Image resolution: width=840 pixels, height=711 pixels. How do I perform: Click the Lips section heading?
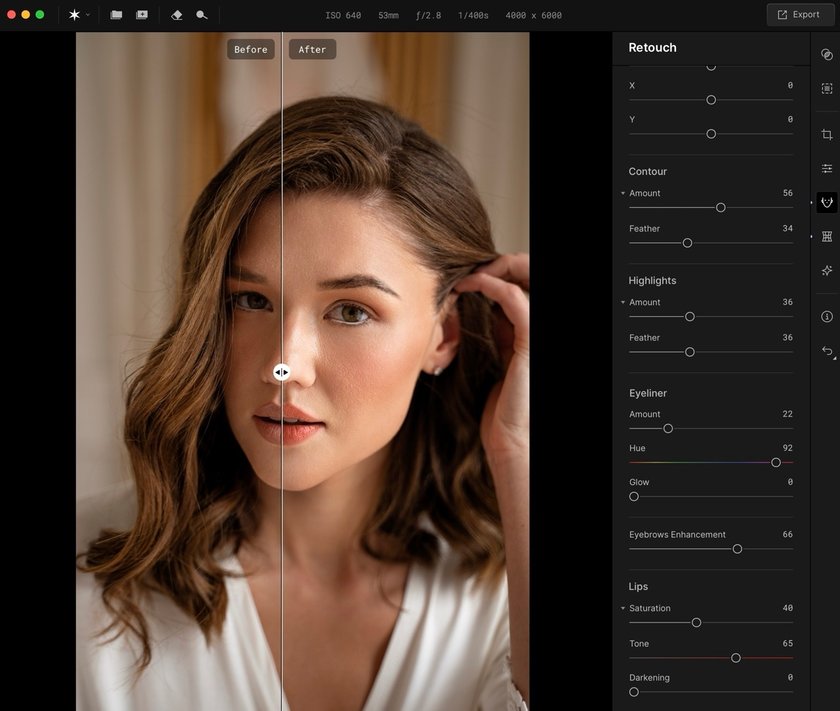pyautogui.click(x=638, y=587)
